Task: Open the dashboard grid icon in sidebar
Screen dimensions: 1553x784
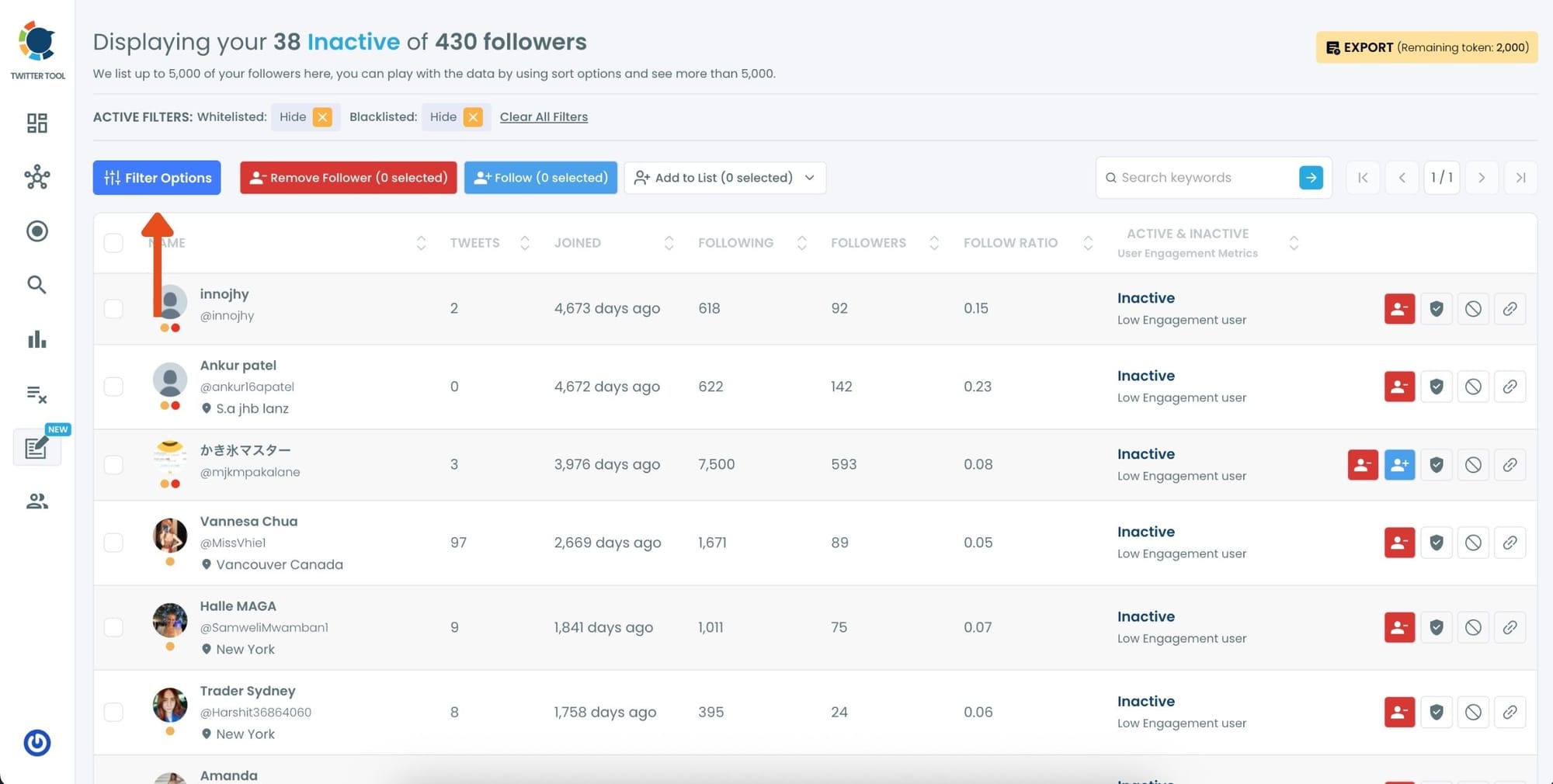Action: (x=36, y=123)
